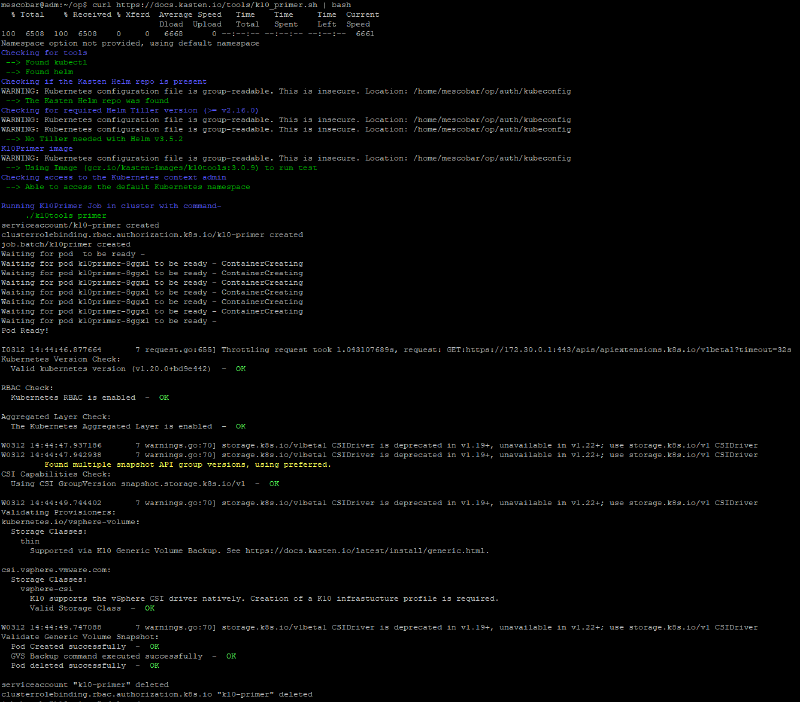Click 'clusterrolebinding.rbac.authorization.k8s.io "k10-primer" deleted' line
Viewport: 800px width, 702px height.
[157, 695]
